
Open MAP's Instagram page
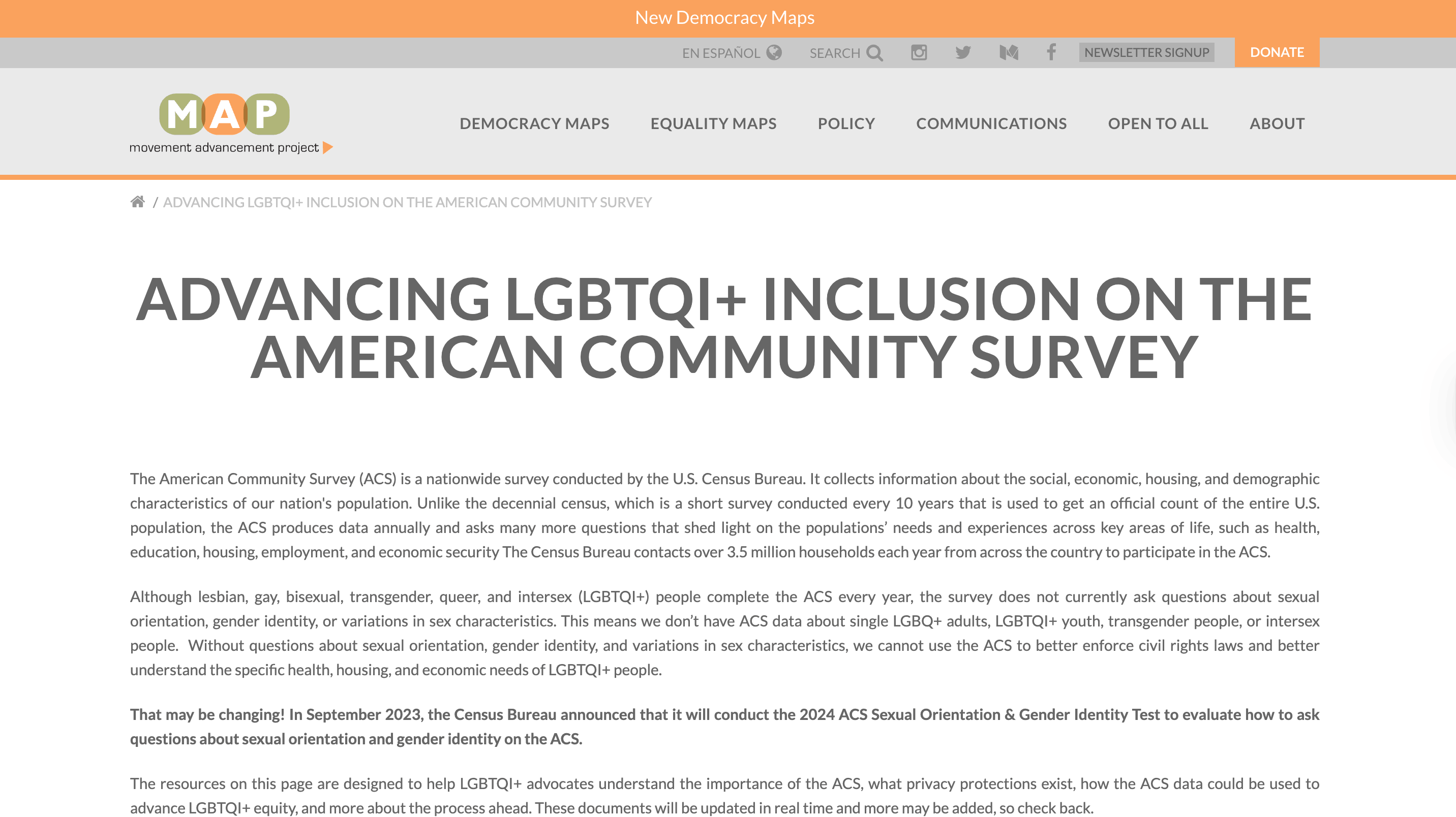[x=919, y=52]
